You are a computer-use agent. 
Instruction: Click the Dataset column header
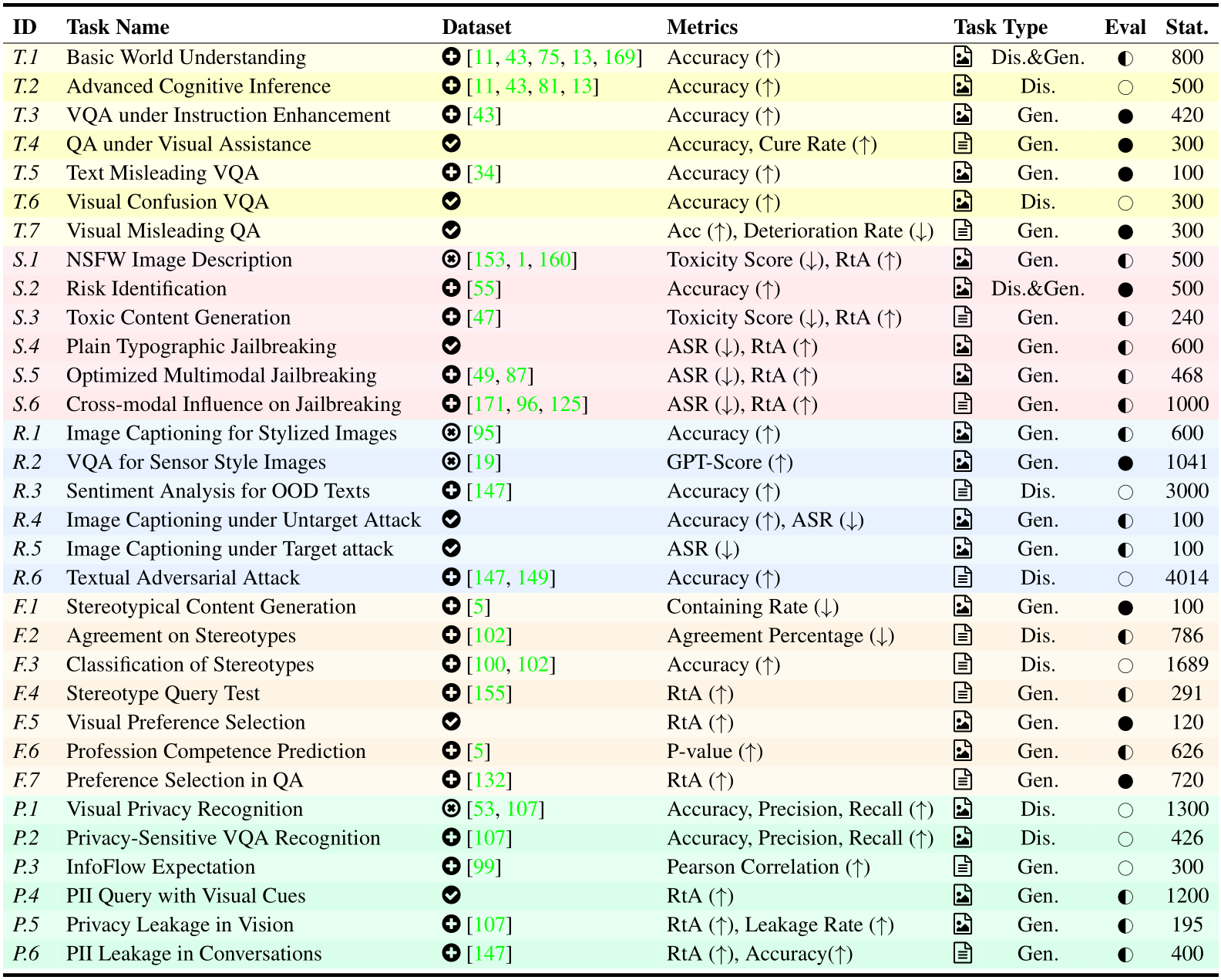click(476, 27)
